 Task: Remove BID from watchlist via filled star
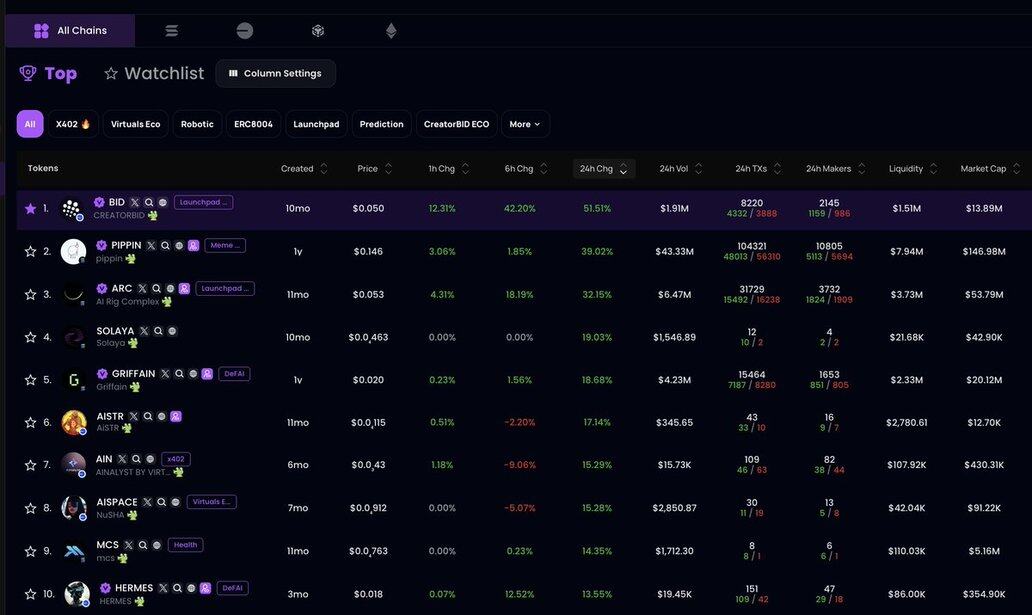(30, 209)
